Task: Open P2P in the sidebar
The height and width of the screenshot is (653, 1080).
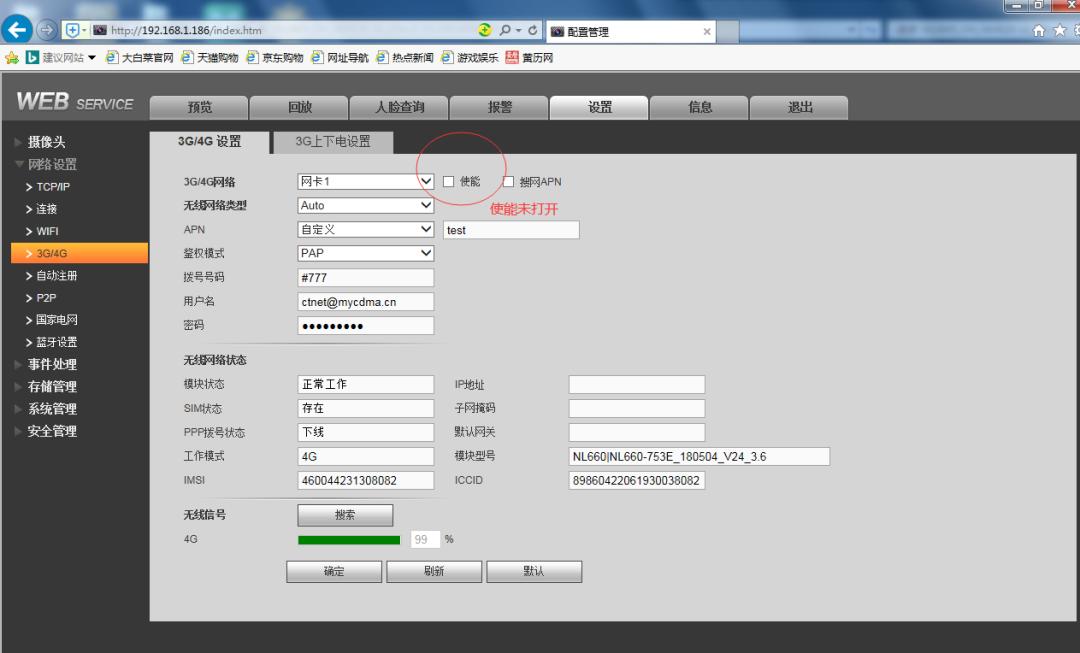Action: coord(45,298)
